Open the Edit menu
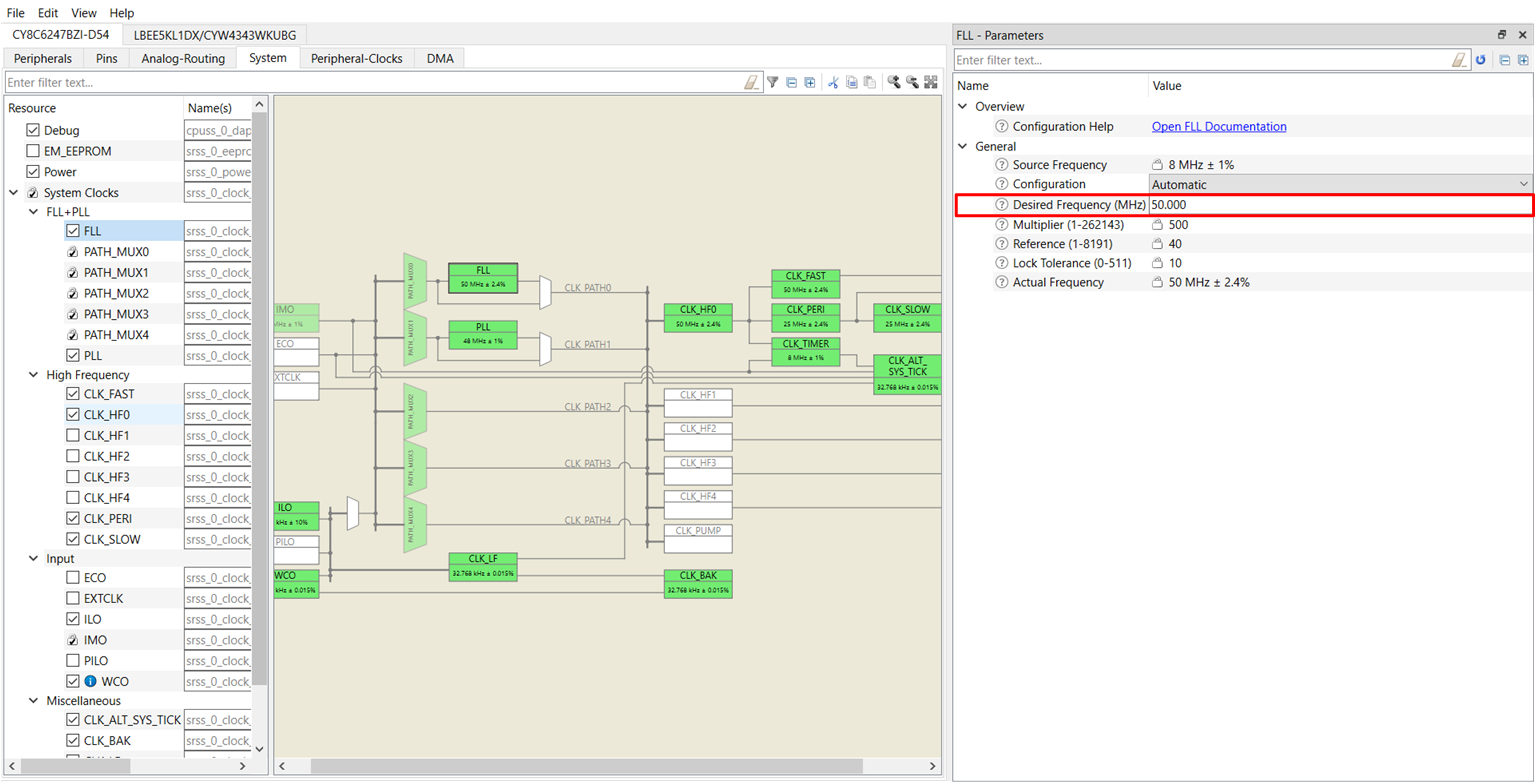 [x=49, y=13]
